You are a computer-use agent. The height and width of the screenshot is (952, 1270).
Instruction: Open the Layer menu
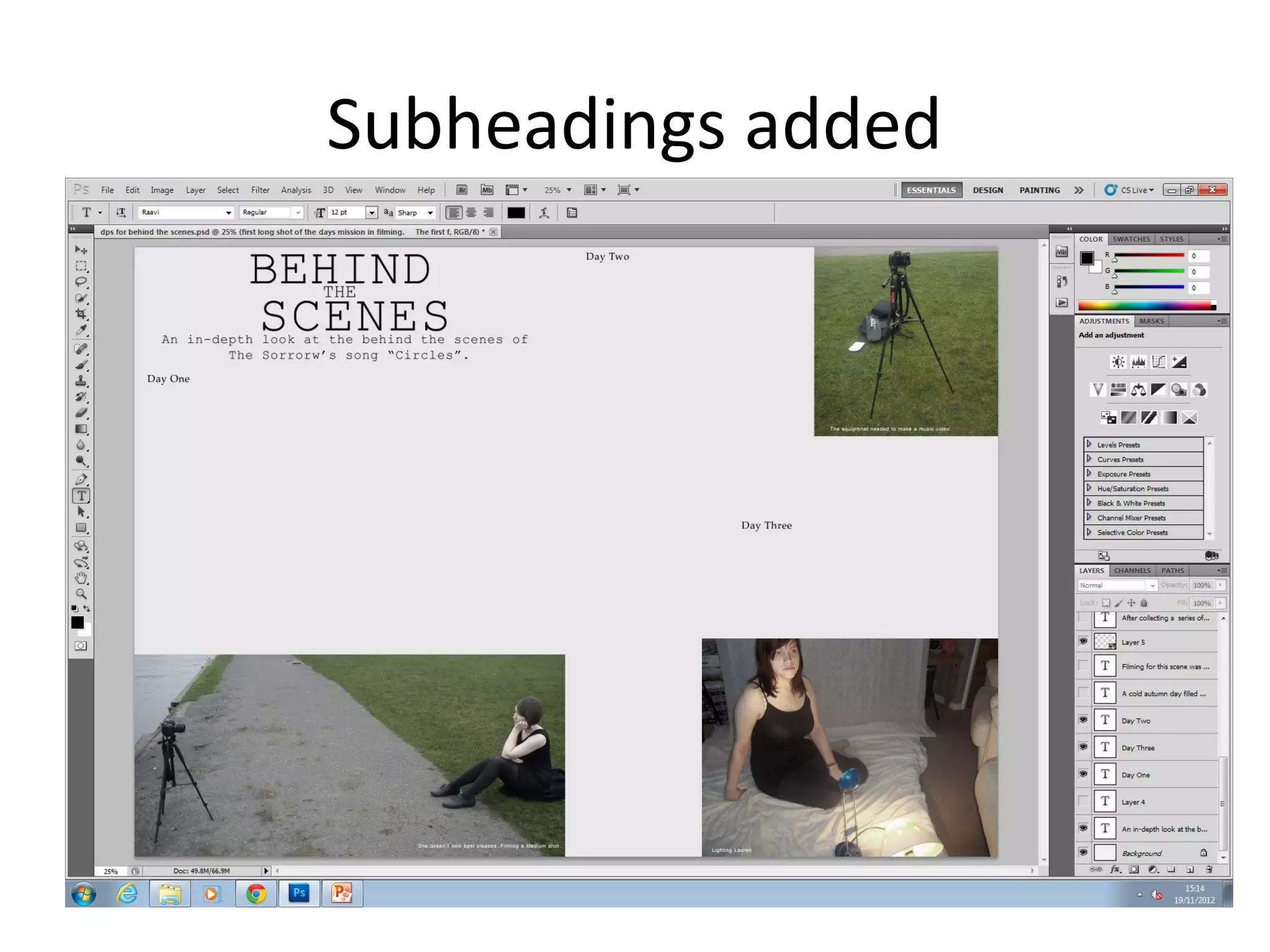(x=195, y=190)
